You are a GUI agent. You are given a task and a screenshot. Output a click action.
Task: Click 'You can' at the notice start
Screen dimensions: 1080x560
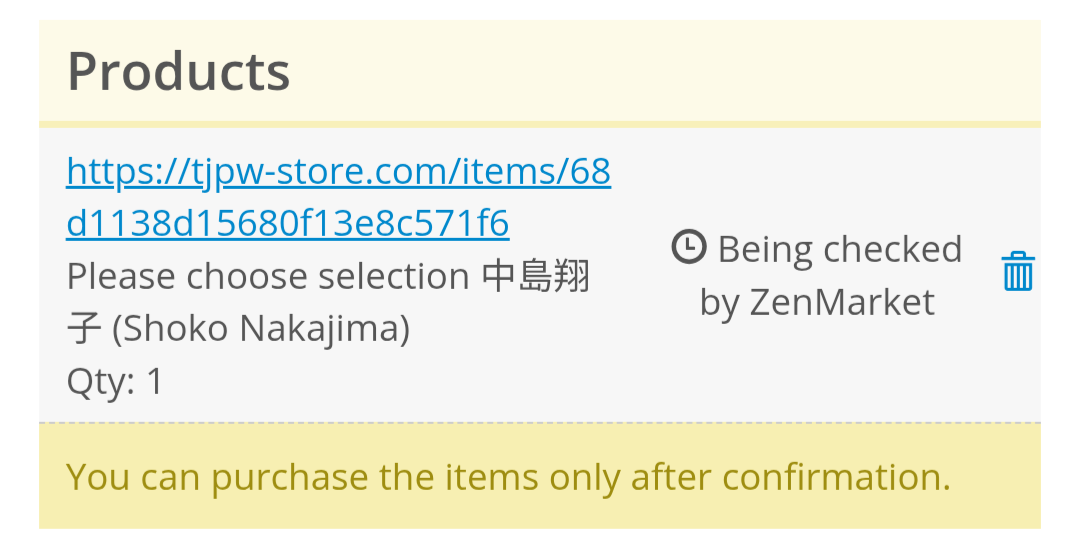pyautogui.click(x=134, y=477)
